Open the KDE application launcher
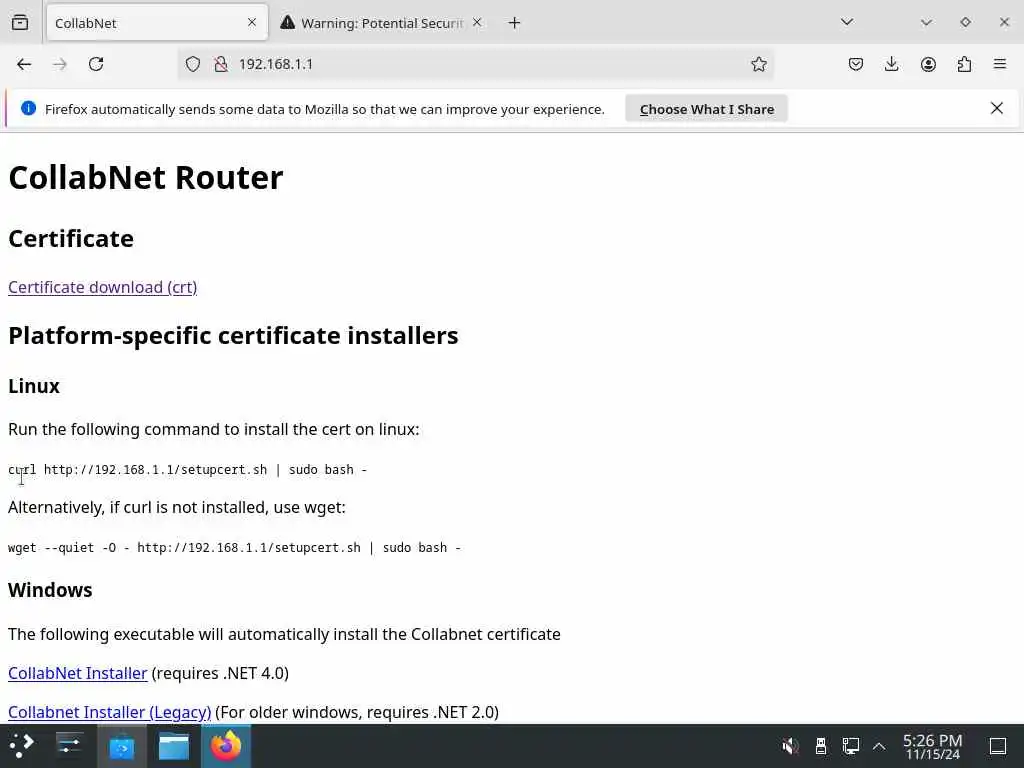This screenshot has width=1024, height=768. tap(22, 746)
